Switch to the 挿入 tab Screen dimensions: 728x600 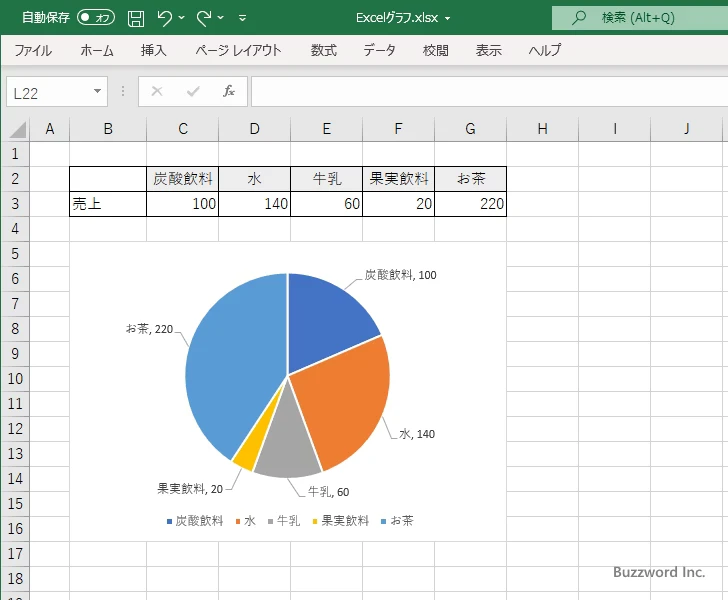(x=154, y=50)
